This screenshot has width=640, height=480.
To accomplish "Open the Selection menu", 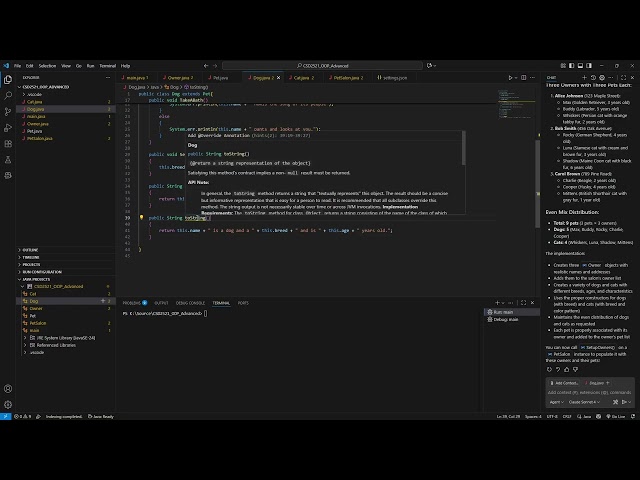I will coord(47,66).
